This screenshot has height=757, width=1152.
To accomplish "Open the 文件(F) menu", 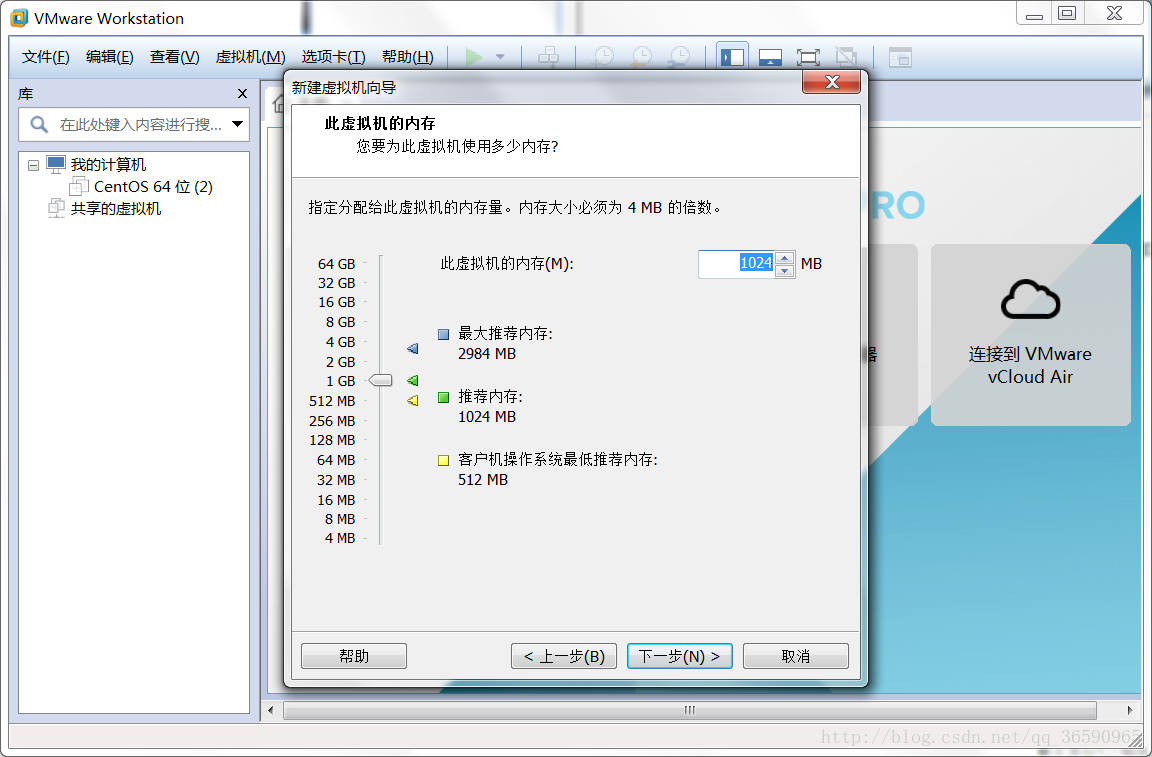I will click(x=46, y=57).
